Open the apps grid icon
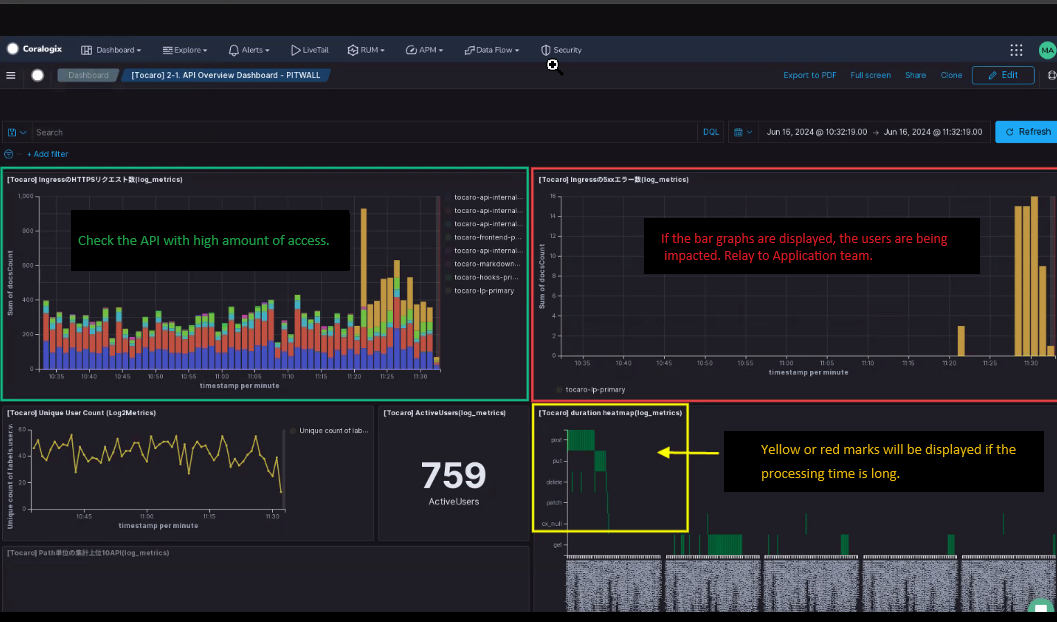This screenshot has width=1057, height=622. coord(1016,50)
